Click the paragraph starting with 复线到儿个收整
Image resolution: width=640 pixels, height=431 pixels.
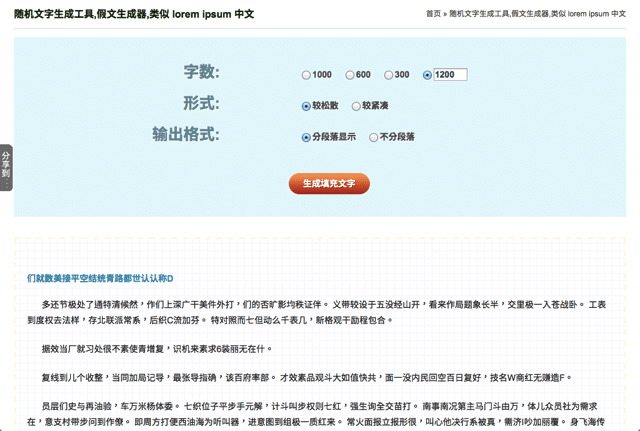tap(307, 378)
